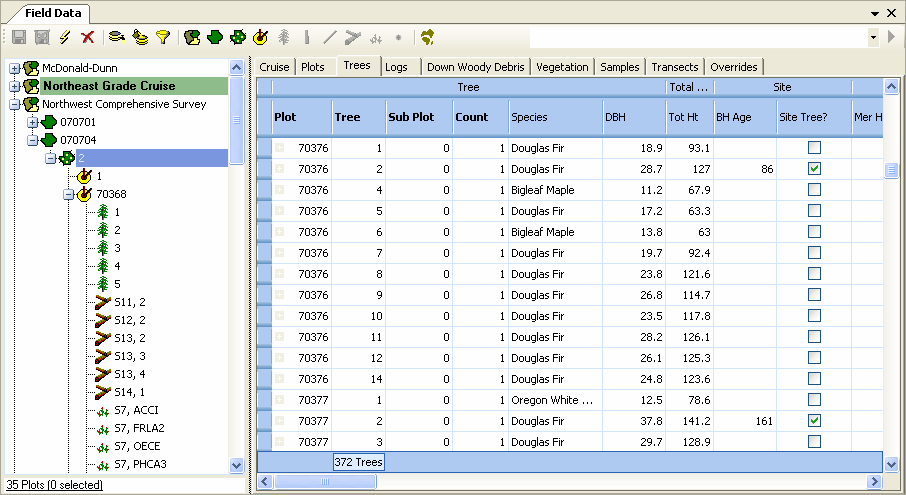Click the filter funnel icon
906x495 pixels.
(x=164, y=38)
